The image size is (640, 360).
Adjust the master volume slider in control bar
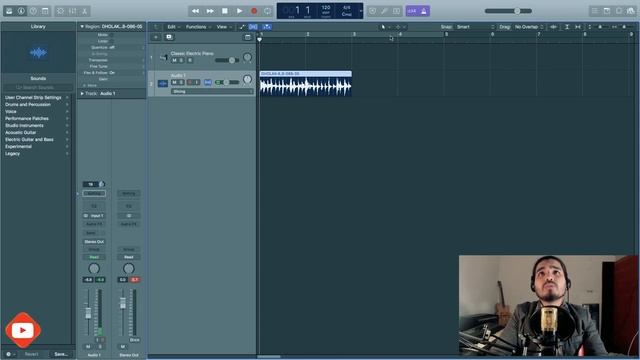tap(508, 11)
